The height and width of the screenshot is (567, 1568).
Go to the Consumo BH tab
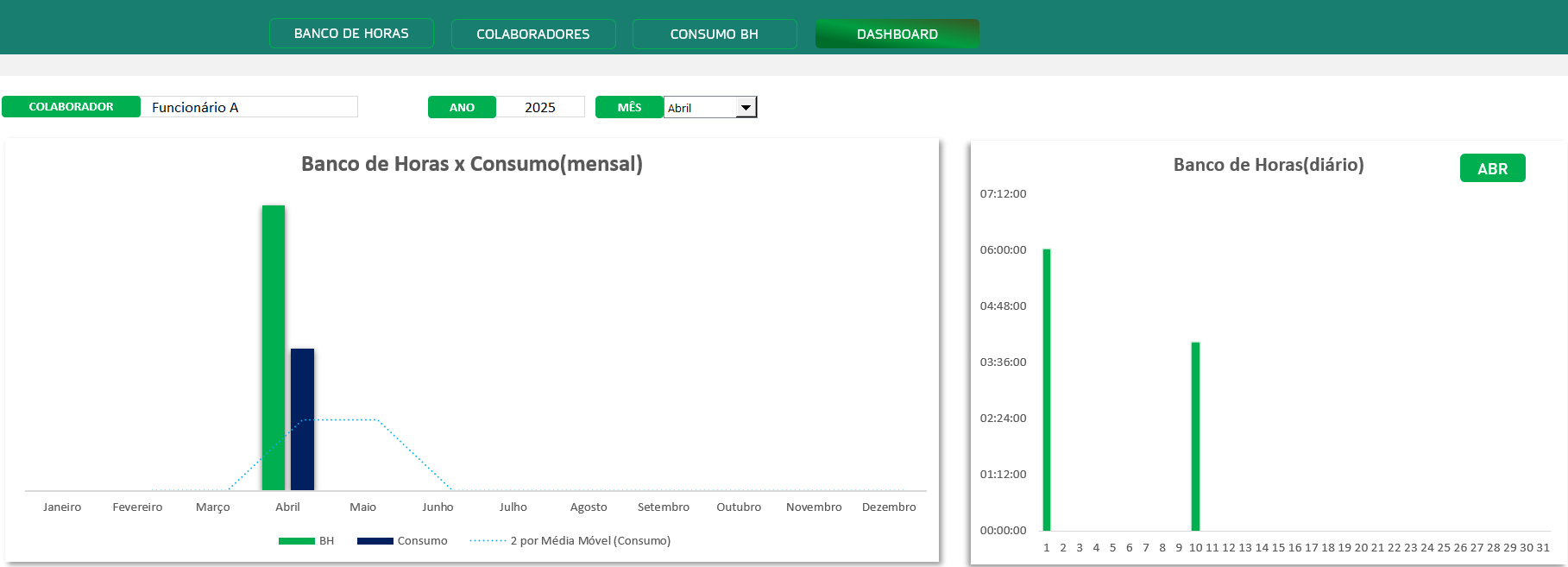(x=715, y=35)
